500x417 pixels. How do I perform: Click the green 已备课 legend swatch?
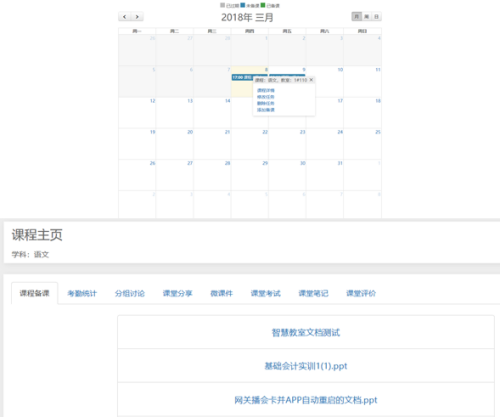(263, 5)
